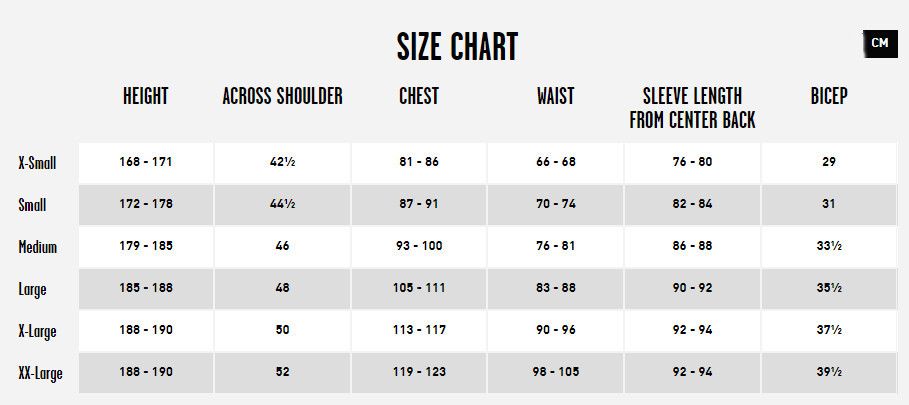Image resolution: width=909 pixels, height=405 pixels.
Task: Click the X-Small height cell 168 - 171
Action: 146,162
